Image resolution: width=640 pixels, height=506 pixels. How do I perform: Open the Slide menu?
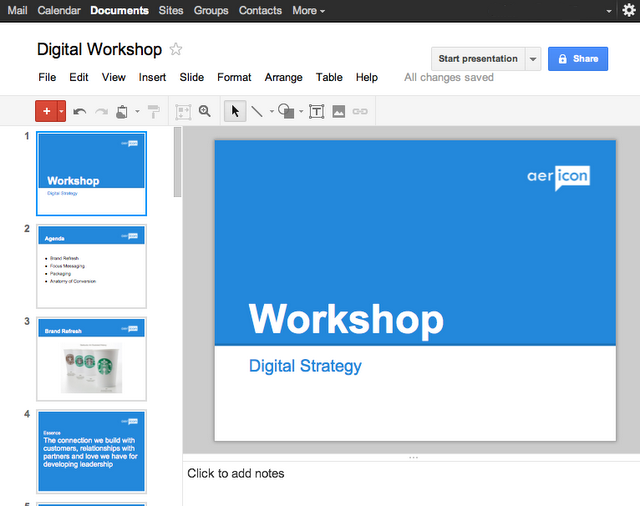tap(192, 78)
